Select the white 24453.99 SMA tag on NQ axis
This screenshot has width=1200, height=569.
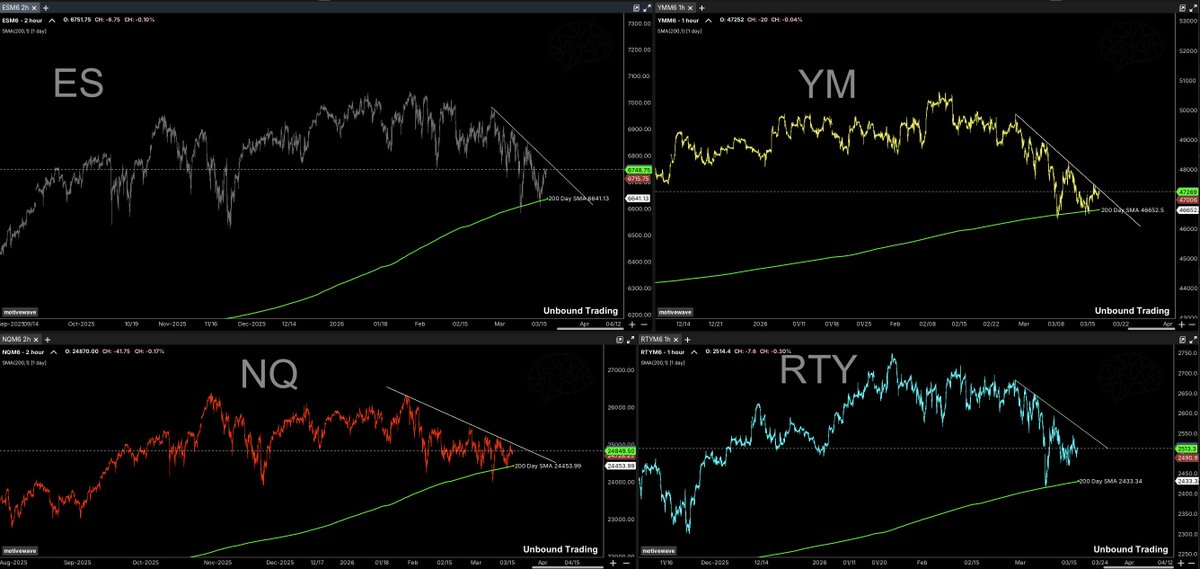tap(621, 466)
